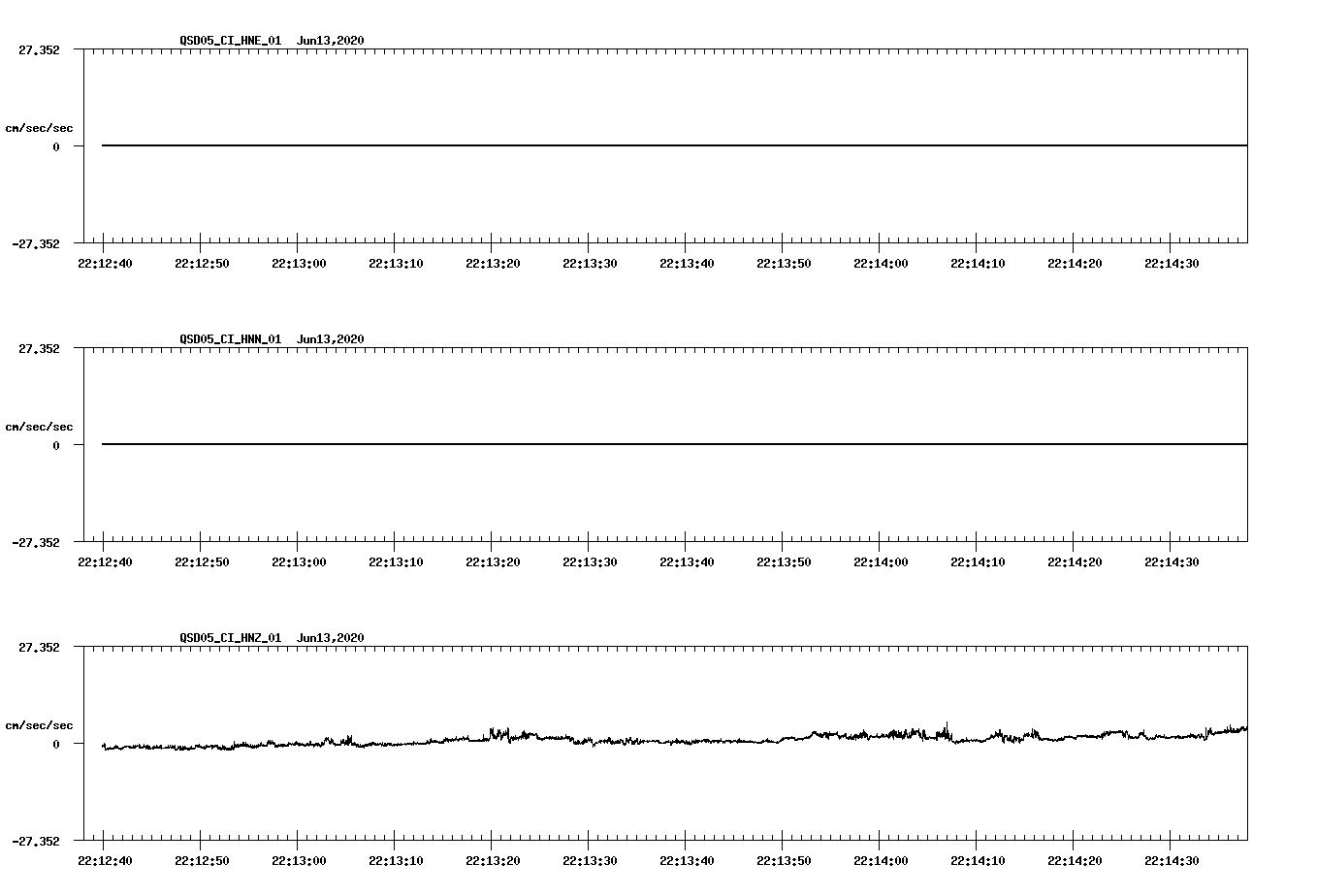
Task: Click the -27.352 bottom value of HNE axis
Action: point(36,243)
